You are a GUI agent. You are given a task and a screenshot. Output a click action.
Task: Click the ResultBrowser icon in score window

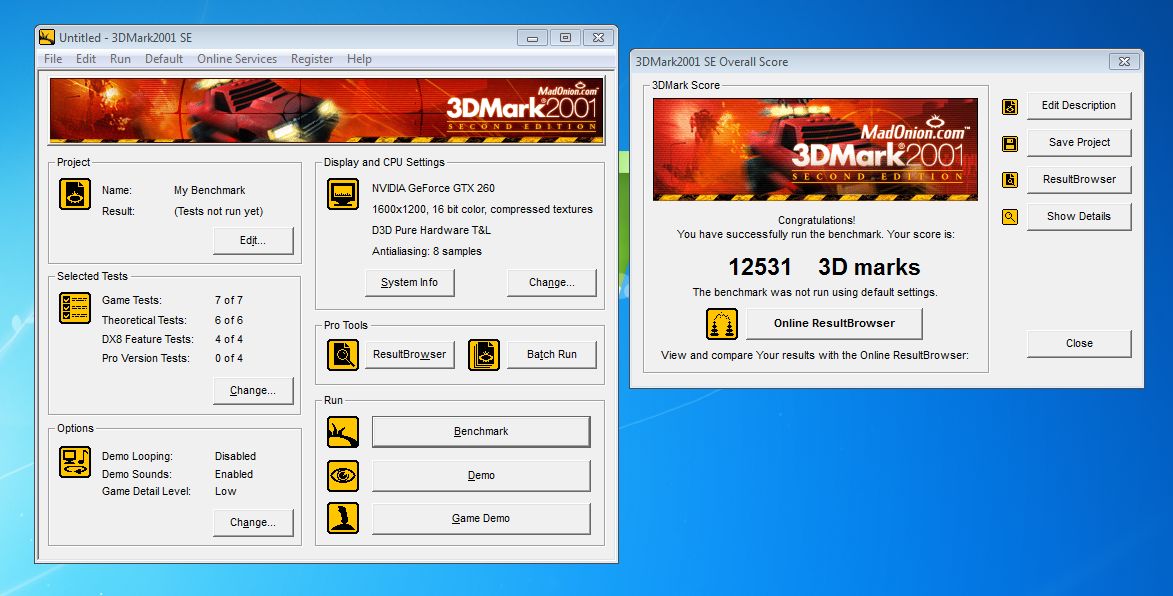point(1010,179)
